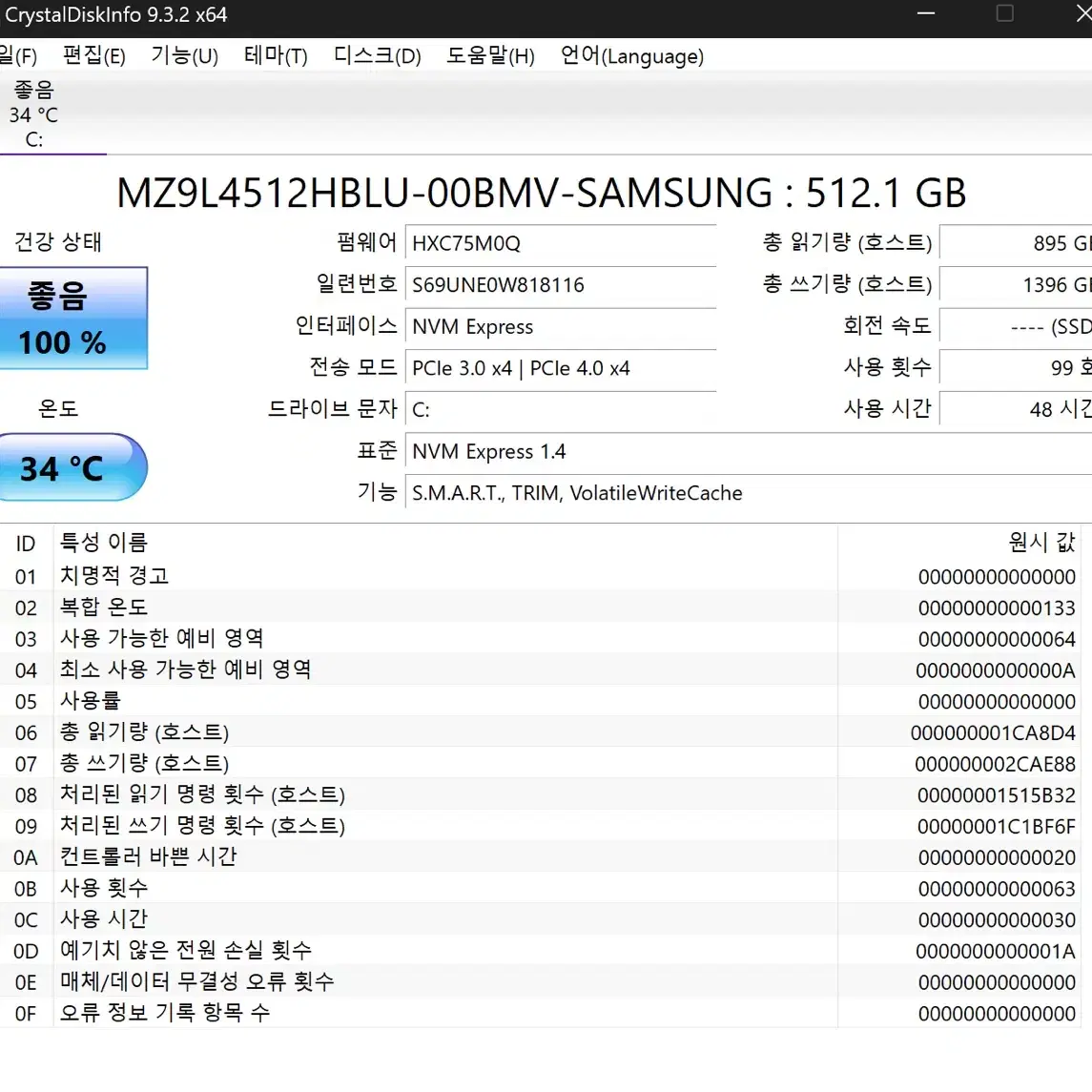The image size is (1092, 1092).
Task: Select the 0E 매체/데이터 무결성 오류 횟수 row
Action: pos(541,982)
